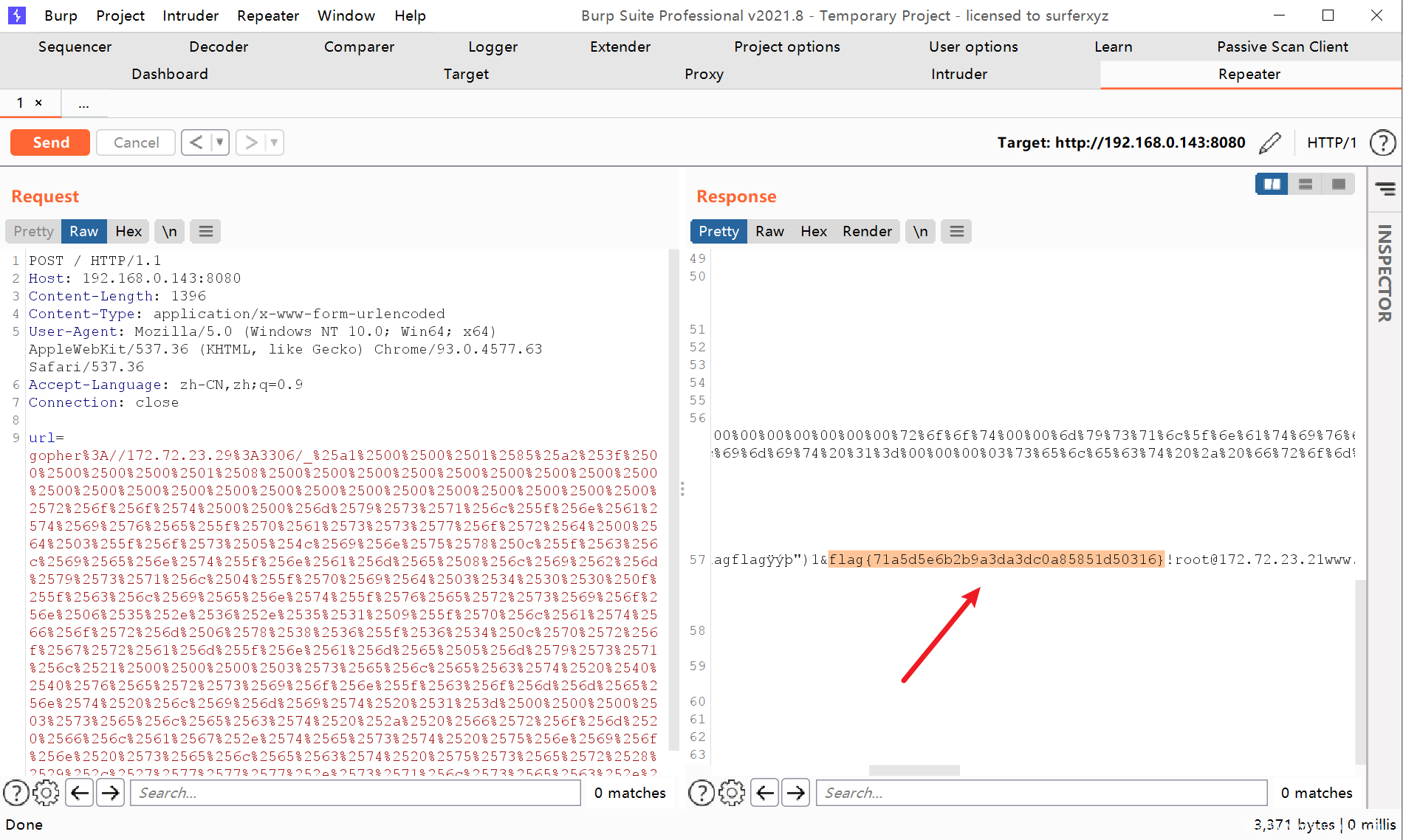This screenshot has height=840, width=1403.
Task: Switch to the Dashboard tab
Action: pos(170,74)
